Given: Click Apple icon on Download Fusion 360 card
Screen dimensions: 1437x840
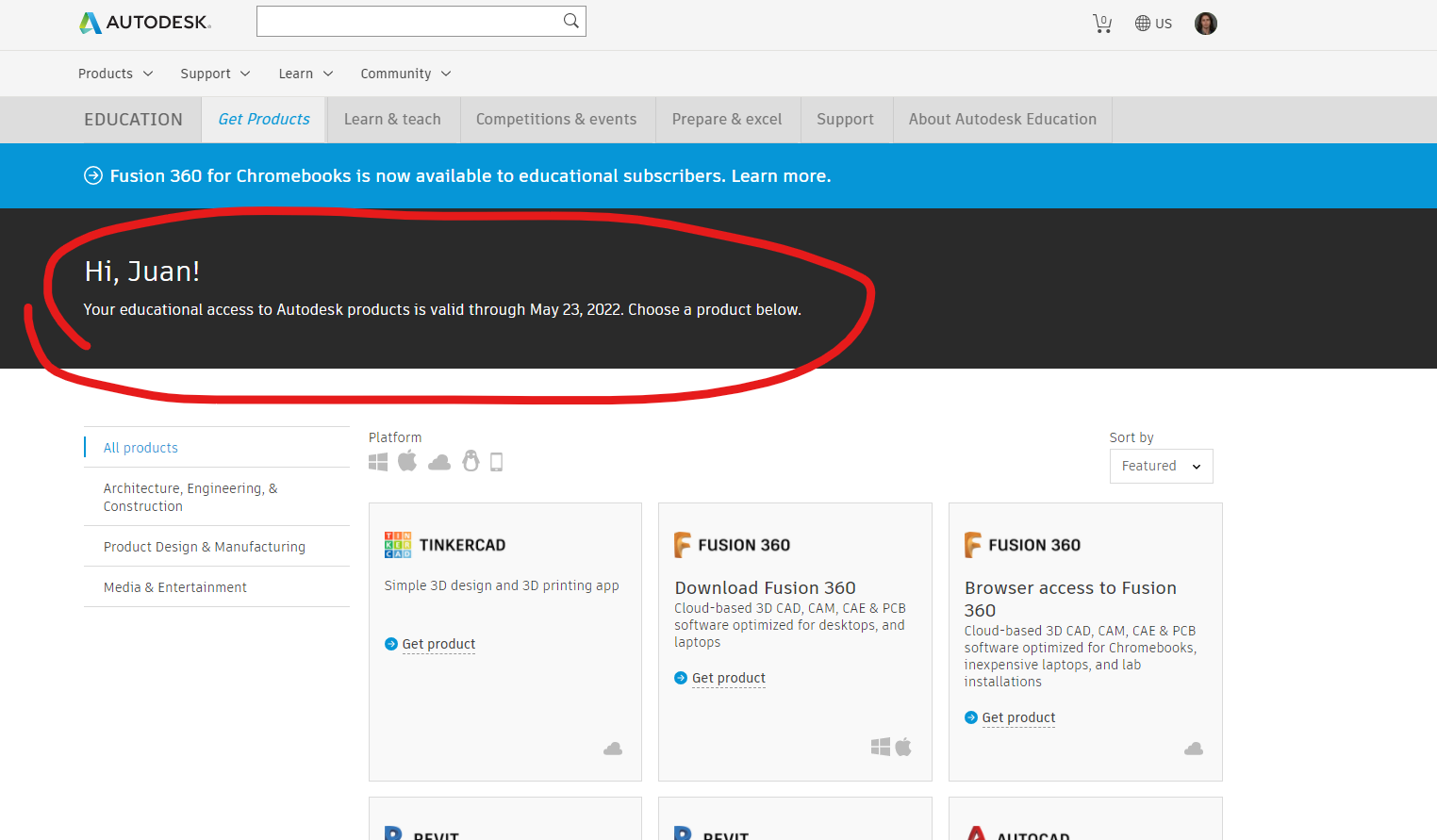Looking at the screenshot, I should pos(903,747).
